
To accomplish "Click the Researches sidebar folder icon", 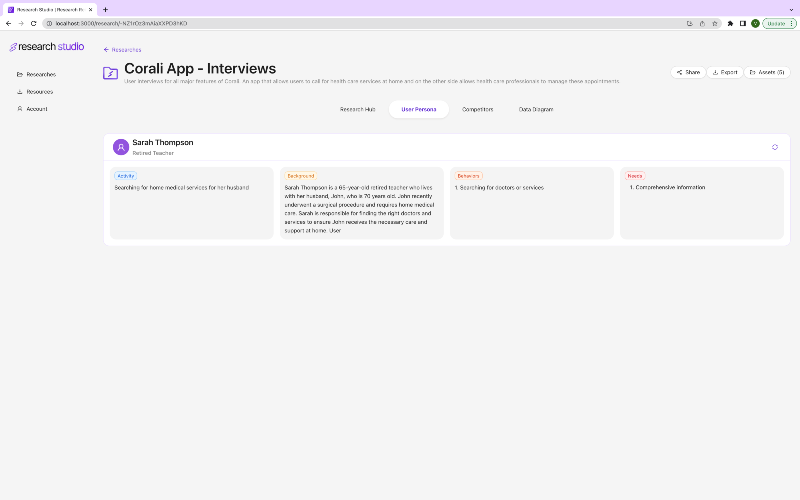I will pos(20,74).
